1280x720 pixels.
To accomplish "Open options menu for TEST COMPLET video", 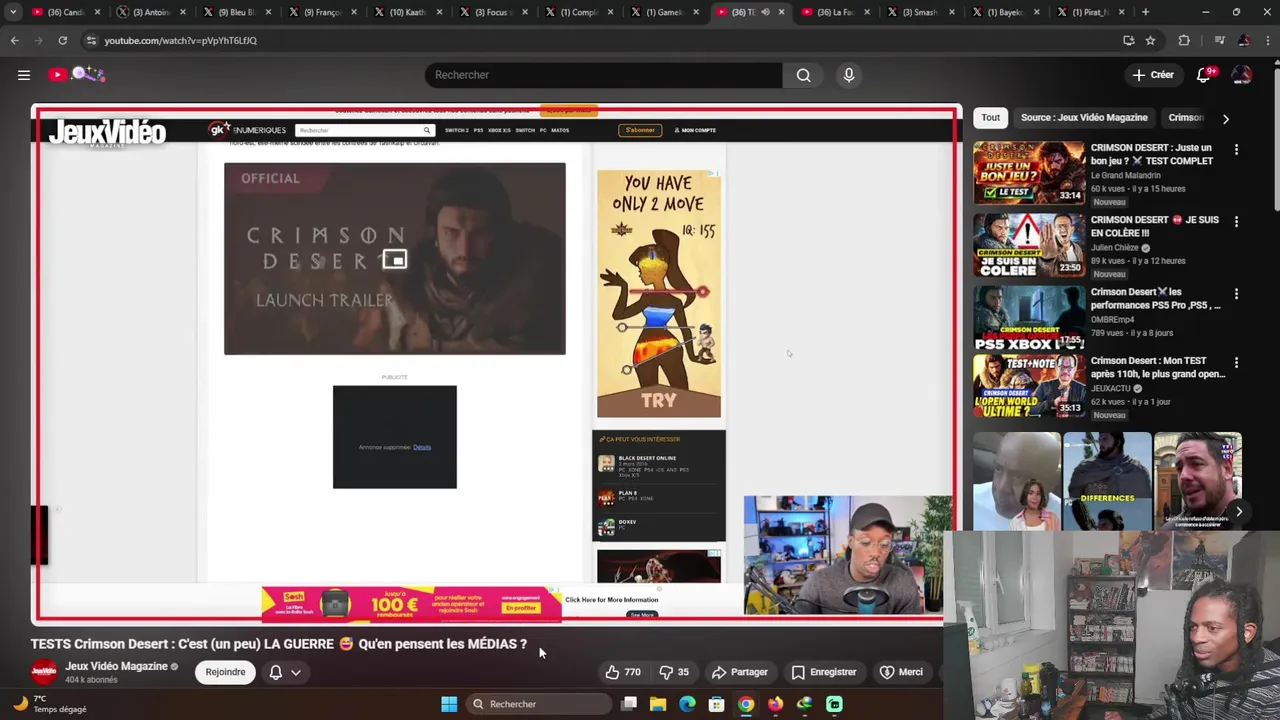I will pos(1236,150).
